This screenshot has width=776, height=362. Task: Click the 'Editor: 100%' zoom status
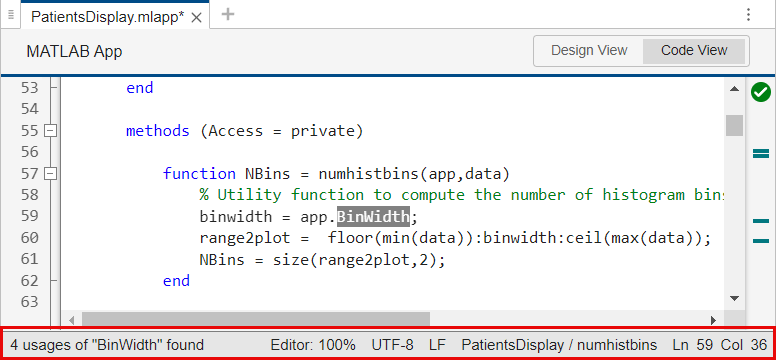tap(313, 345)
